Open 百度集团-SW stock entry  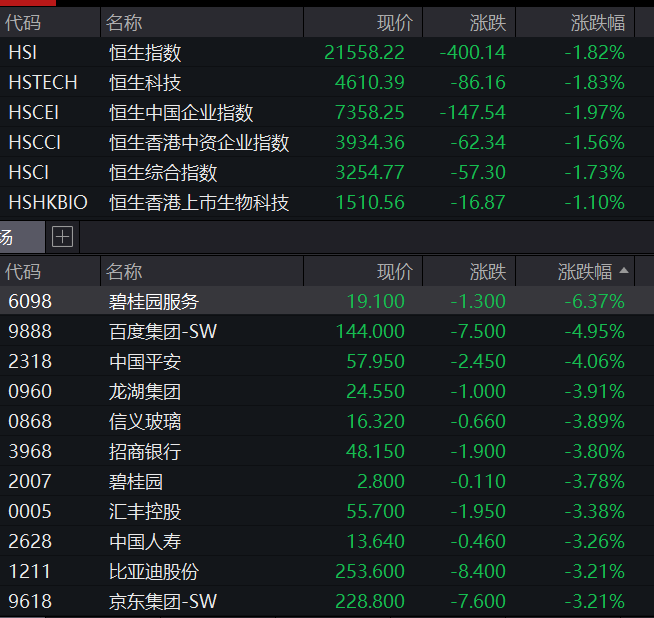click(x=162, y=331)
